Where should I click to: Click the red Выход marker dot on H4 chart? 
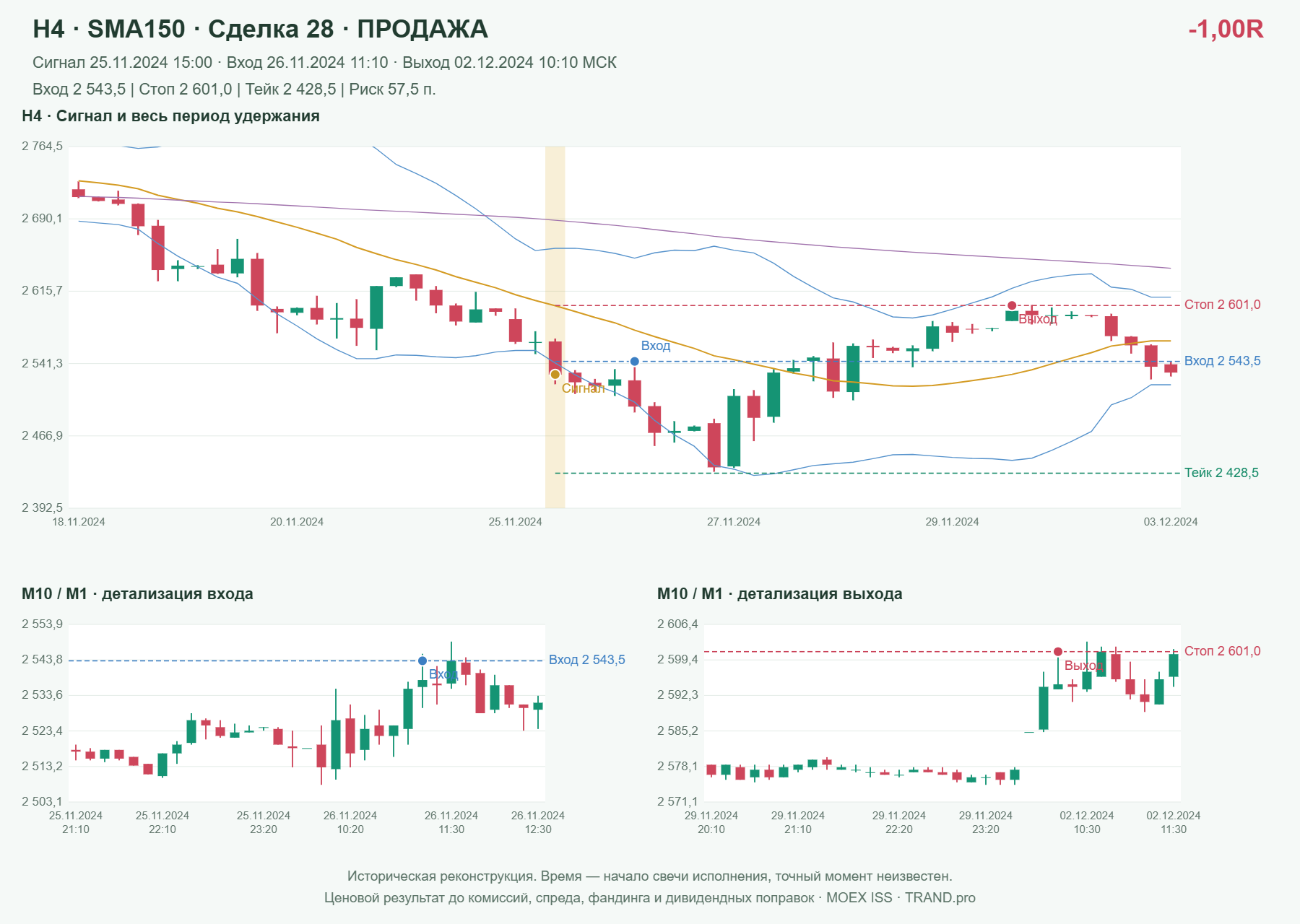click(x=1012, y=305)
